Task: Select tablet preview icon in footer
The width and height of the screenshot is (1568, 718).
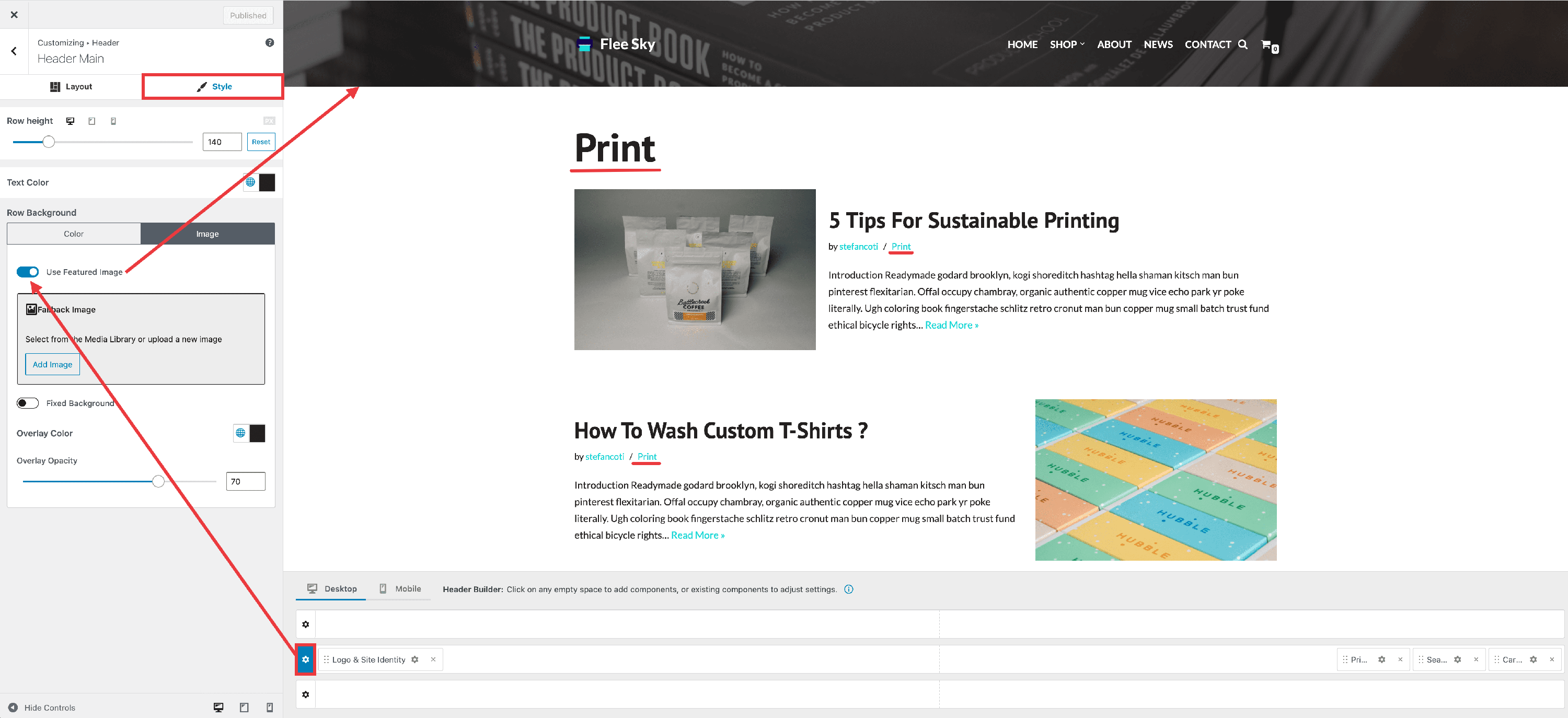Action: (244, 707)
